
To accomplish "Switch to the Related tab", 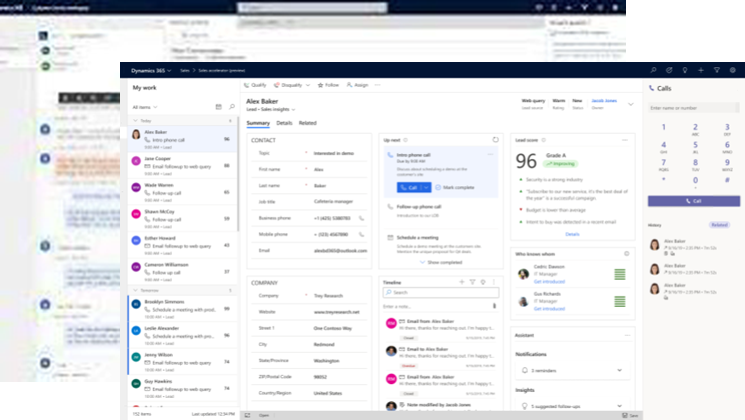I will (308, 123).
